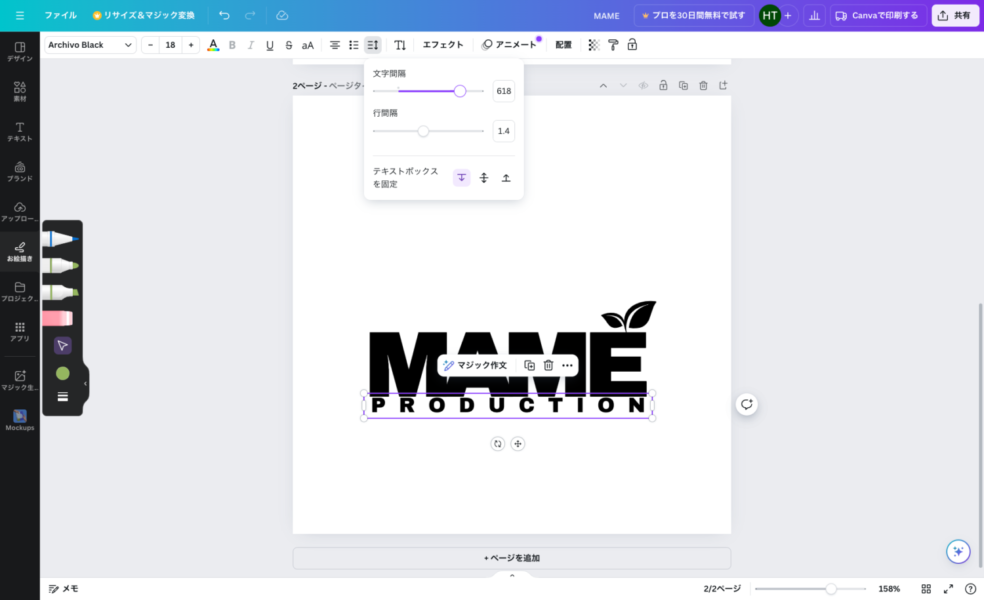Select the highlighter drawing tool
This screenshot has width=984, height=600.
point(62,292)
